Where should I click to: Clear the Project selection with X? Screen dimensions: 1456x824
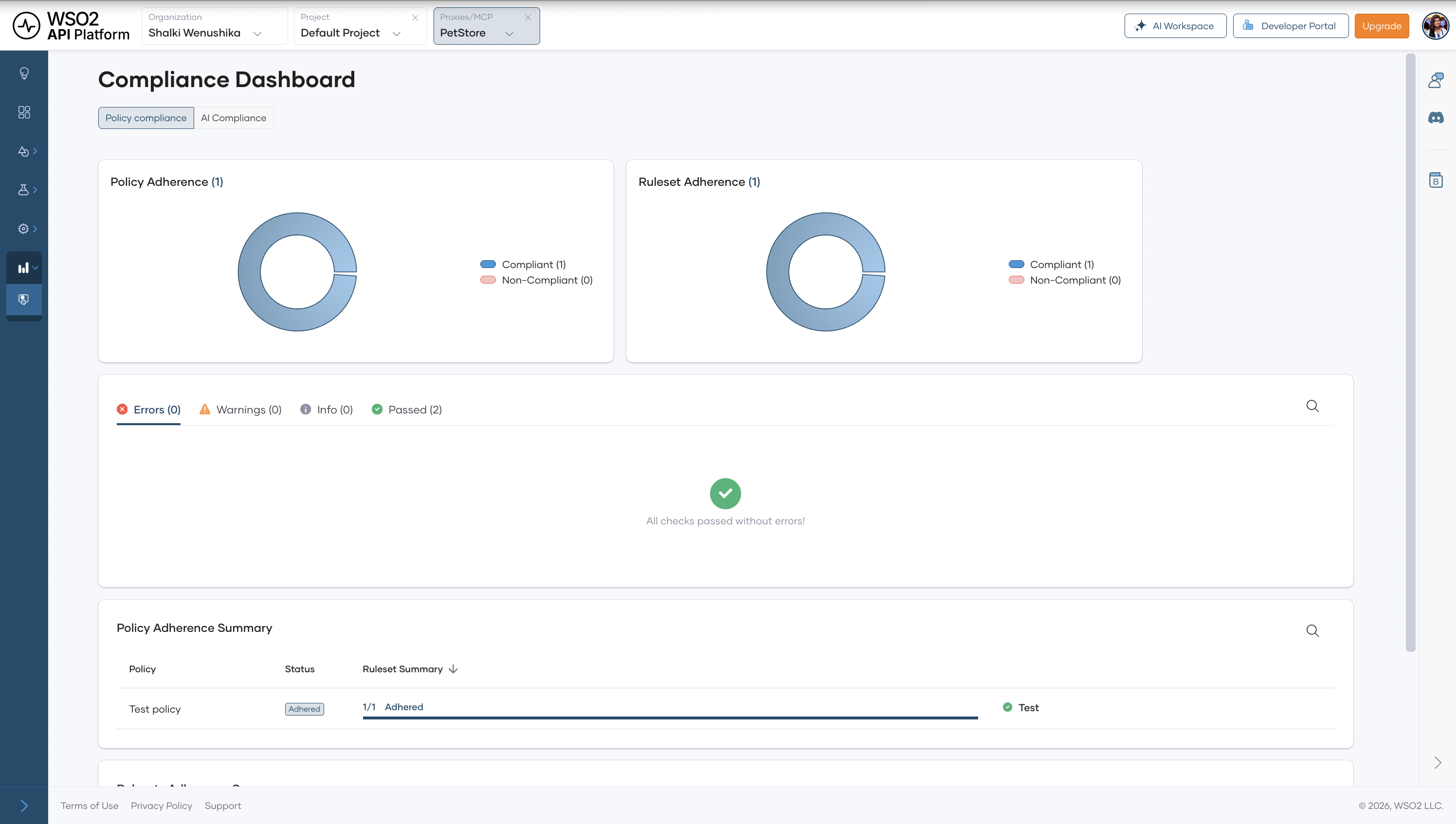[415, 18]
